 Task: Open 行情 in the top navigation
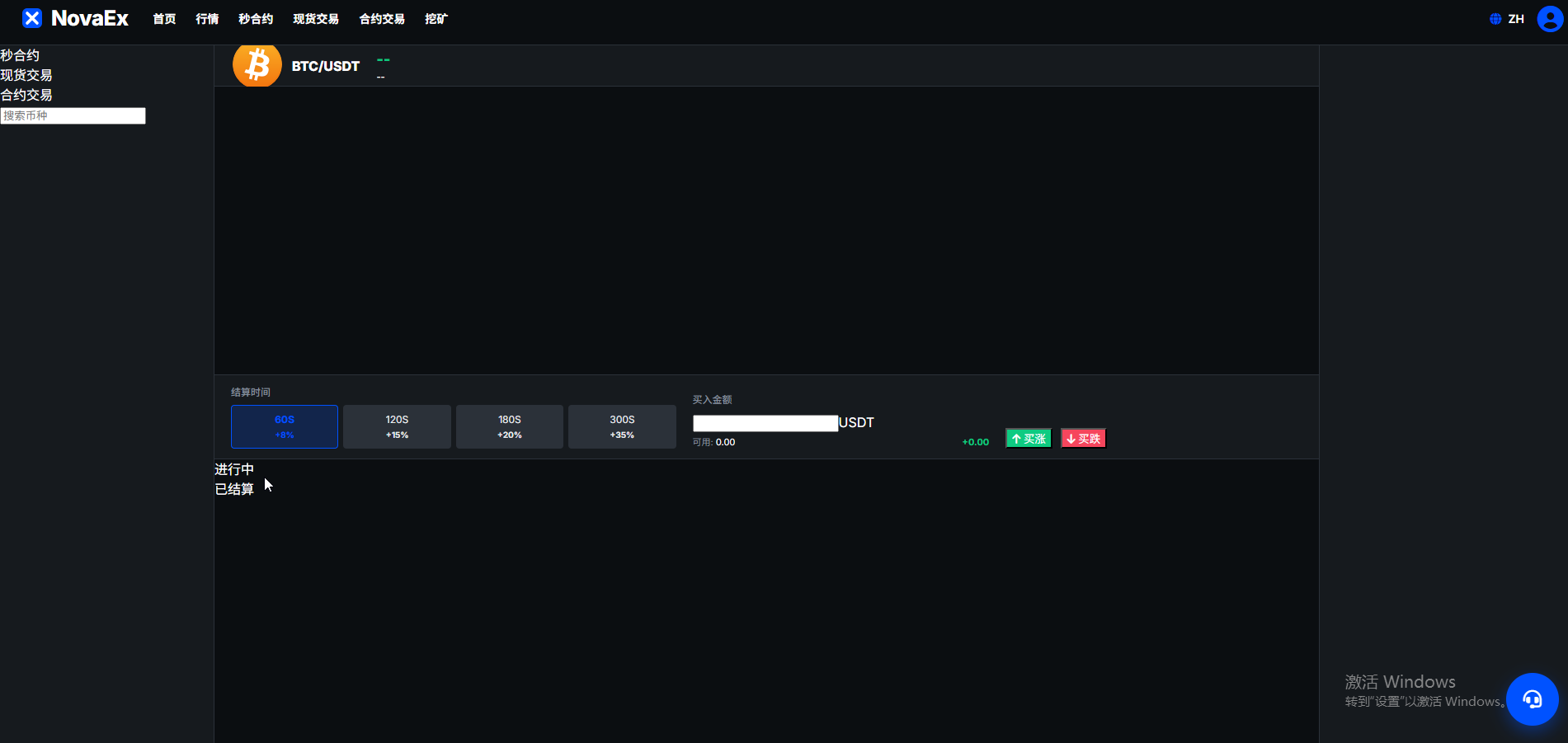coord(207,19)
